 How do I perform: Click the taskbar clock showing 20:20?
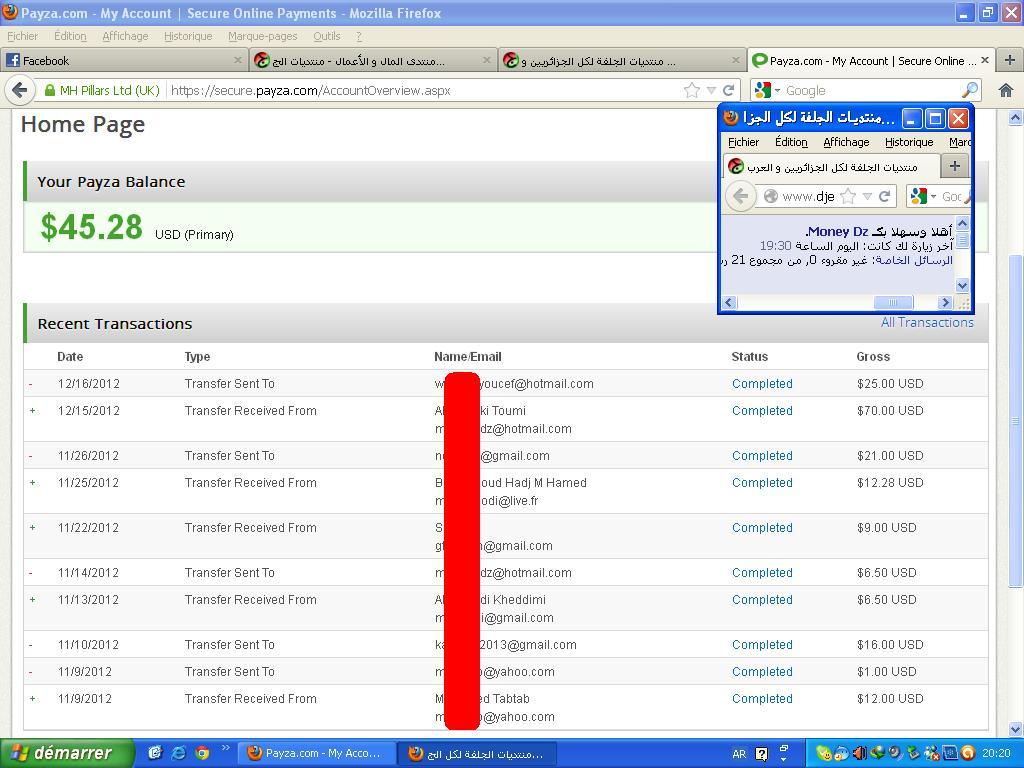coord(996,754)
